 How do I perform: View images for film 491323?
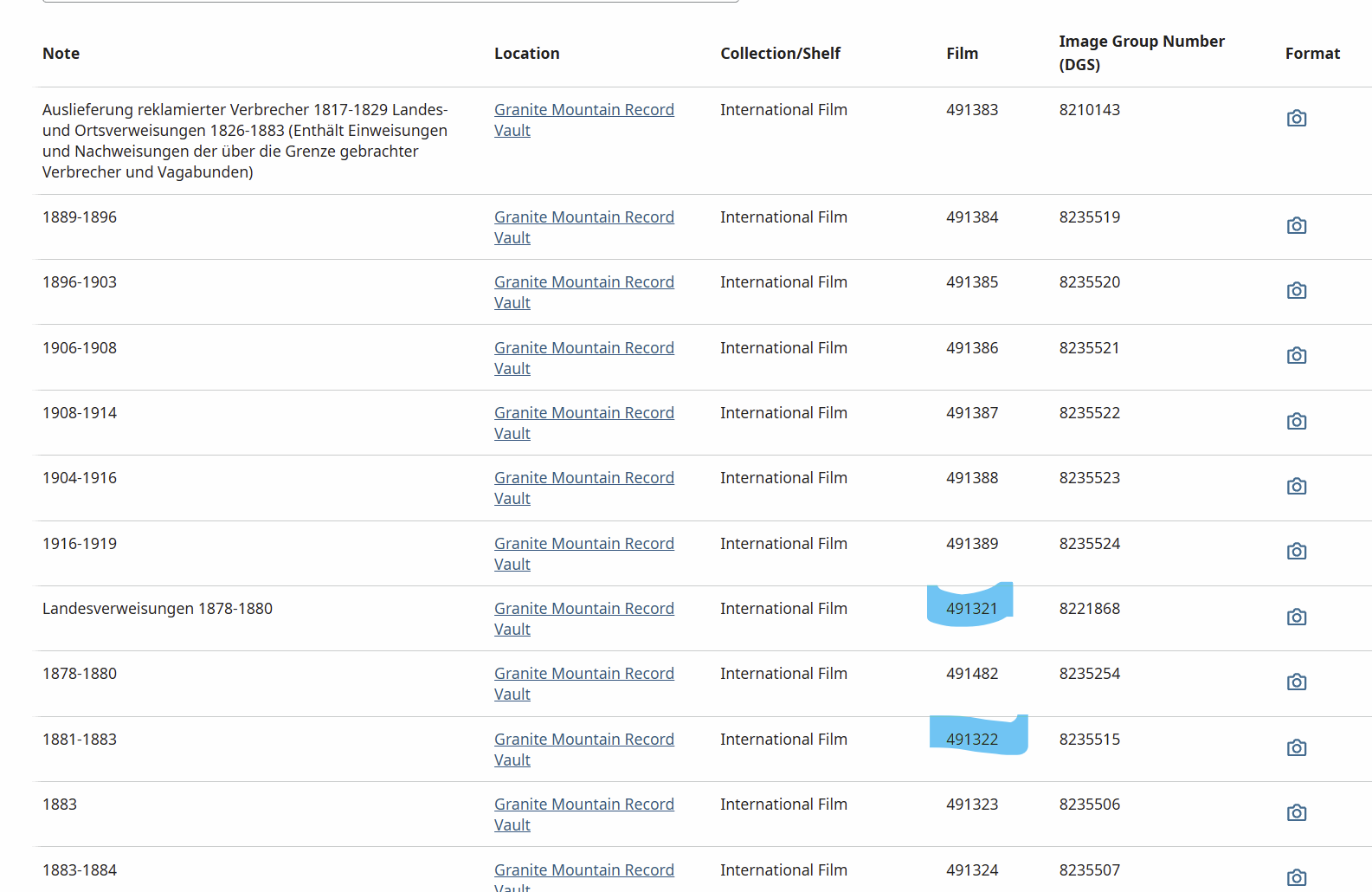[1296, 812]
